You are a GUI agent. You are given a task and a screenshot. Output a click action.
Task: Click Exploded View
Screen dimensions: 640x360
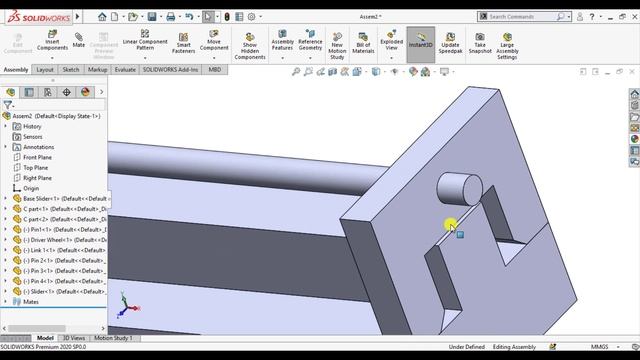391,40
